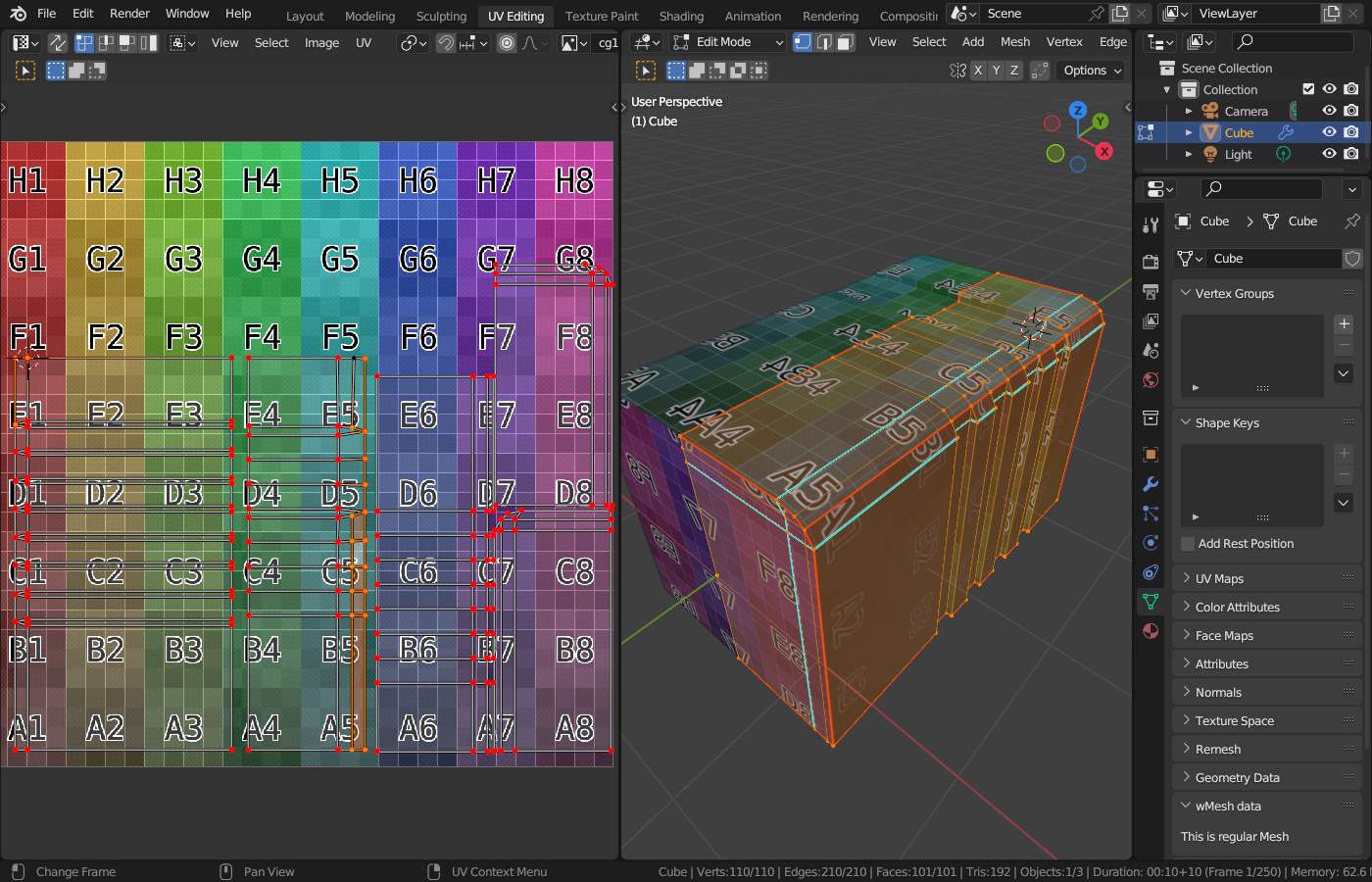Enable the Add Rest Position checkbox
This screenshot has width=1372, height=882.
click(1188, 544)
